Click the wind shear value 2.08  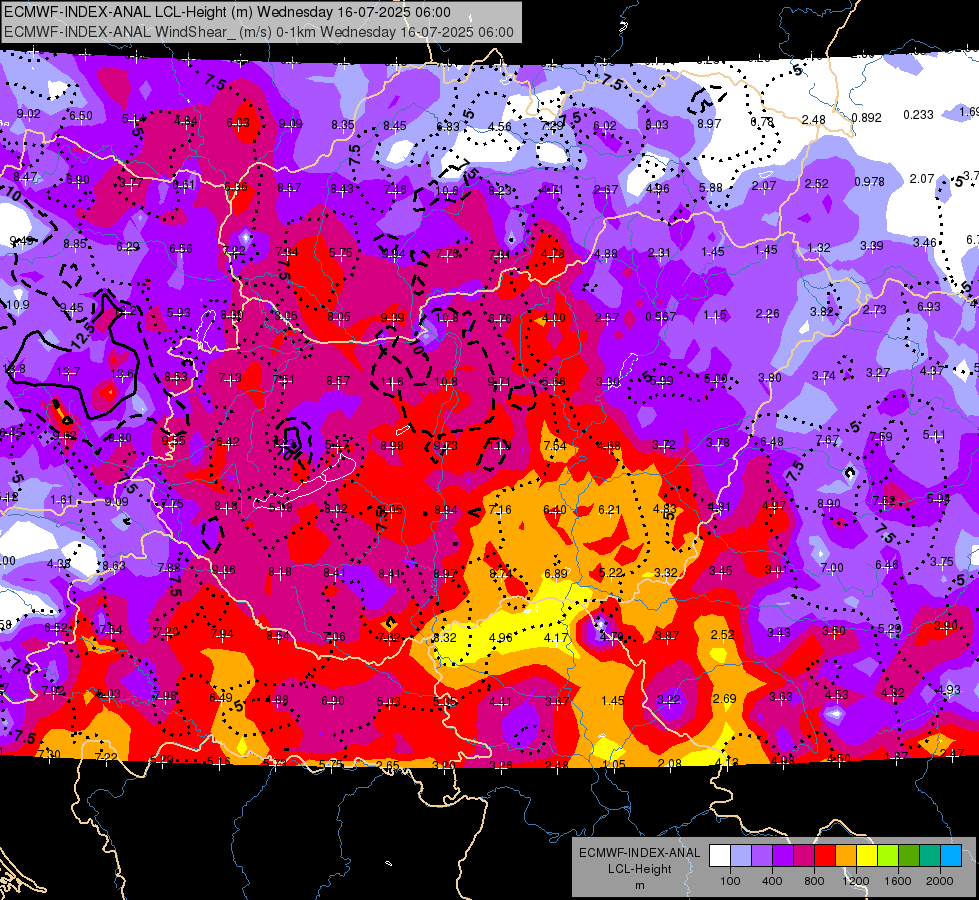pos(669,763)
